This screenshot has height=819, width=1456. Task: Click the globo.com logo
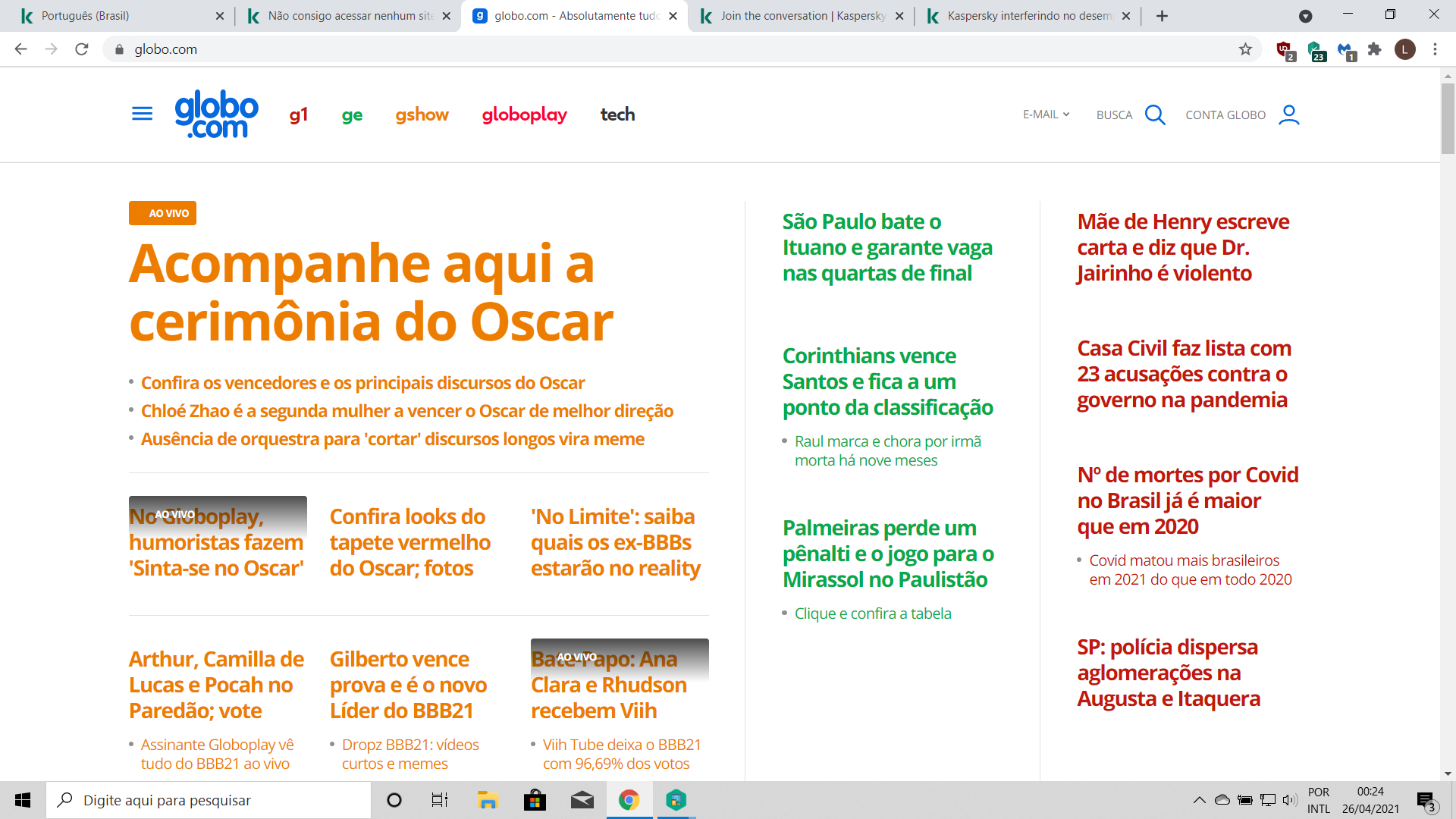click(216, 114)
